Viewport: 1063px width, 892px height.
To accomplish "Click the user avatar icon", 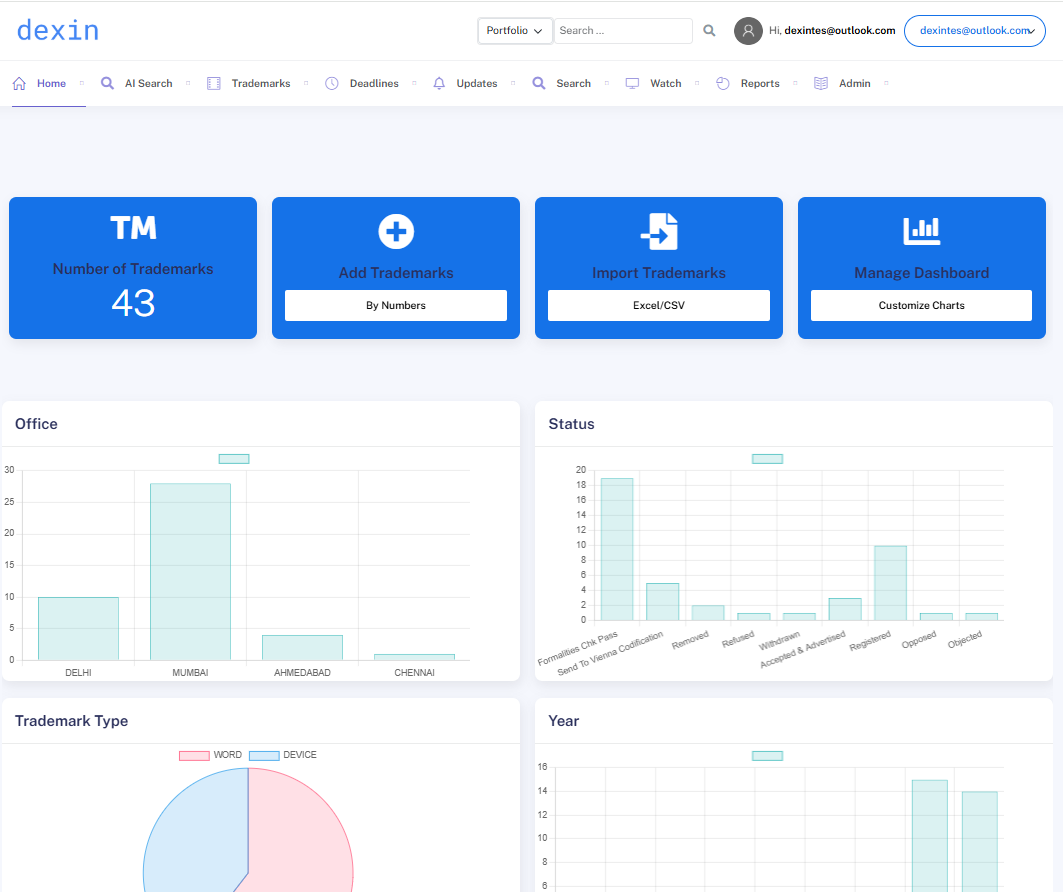I will 748,31.
